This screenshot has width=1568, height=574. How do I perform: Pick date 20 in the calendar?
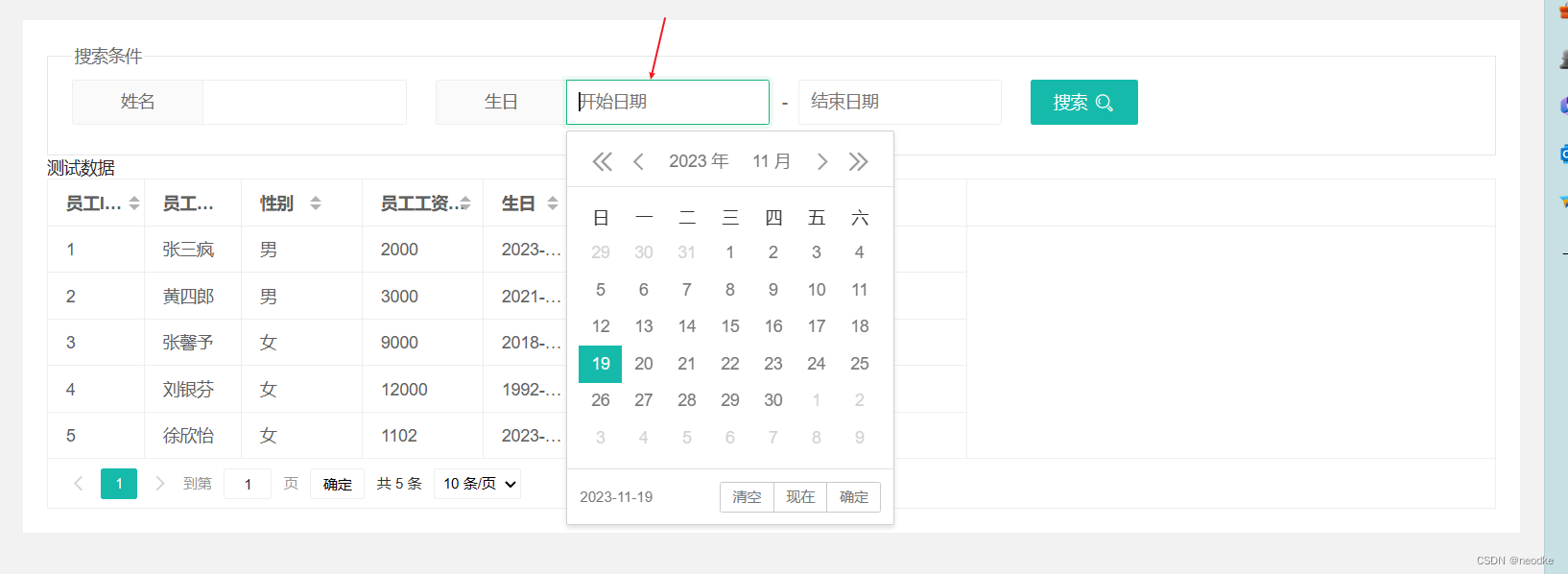point(644,364)
